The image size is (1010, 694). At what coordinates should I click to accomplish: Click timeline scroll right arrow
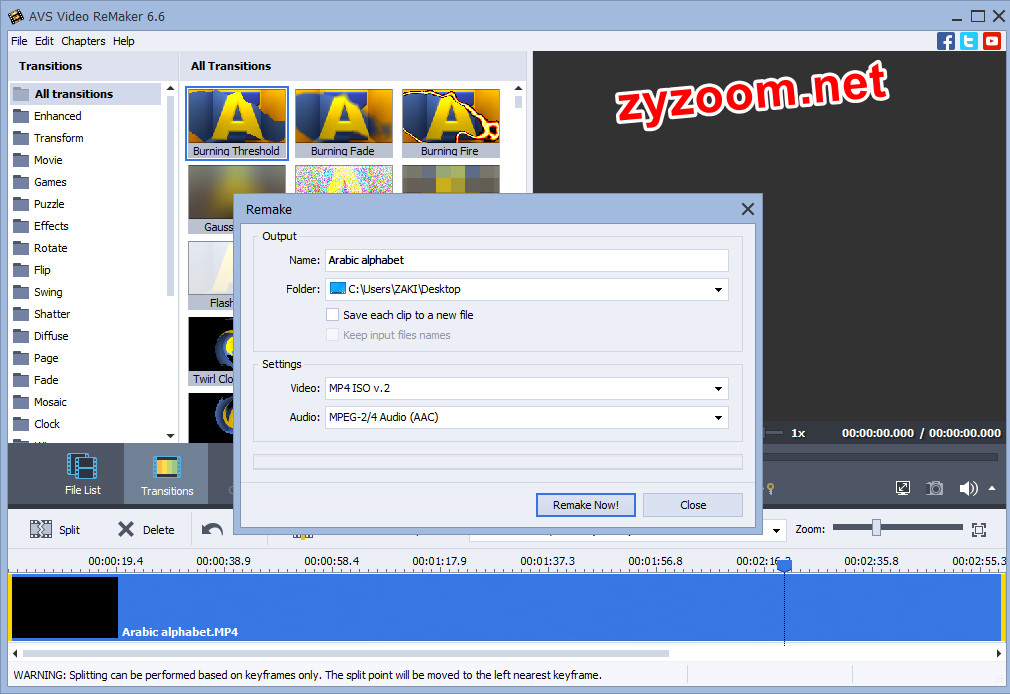click(x=999, y=653)
